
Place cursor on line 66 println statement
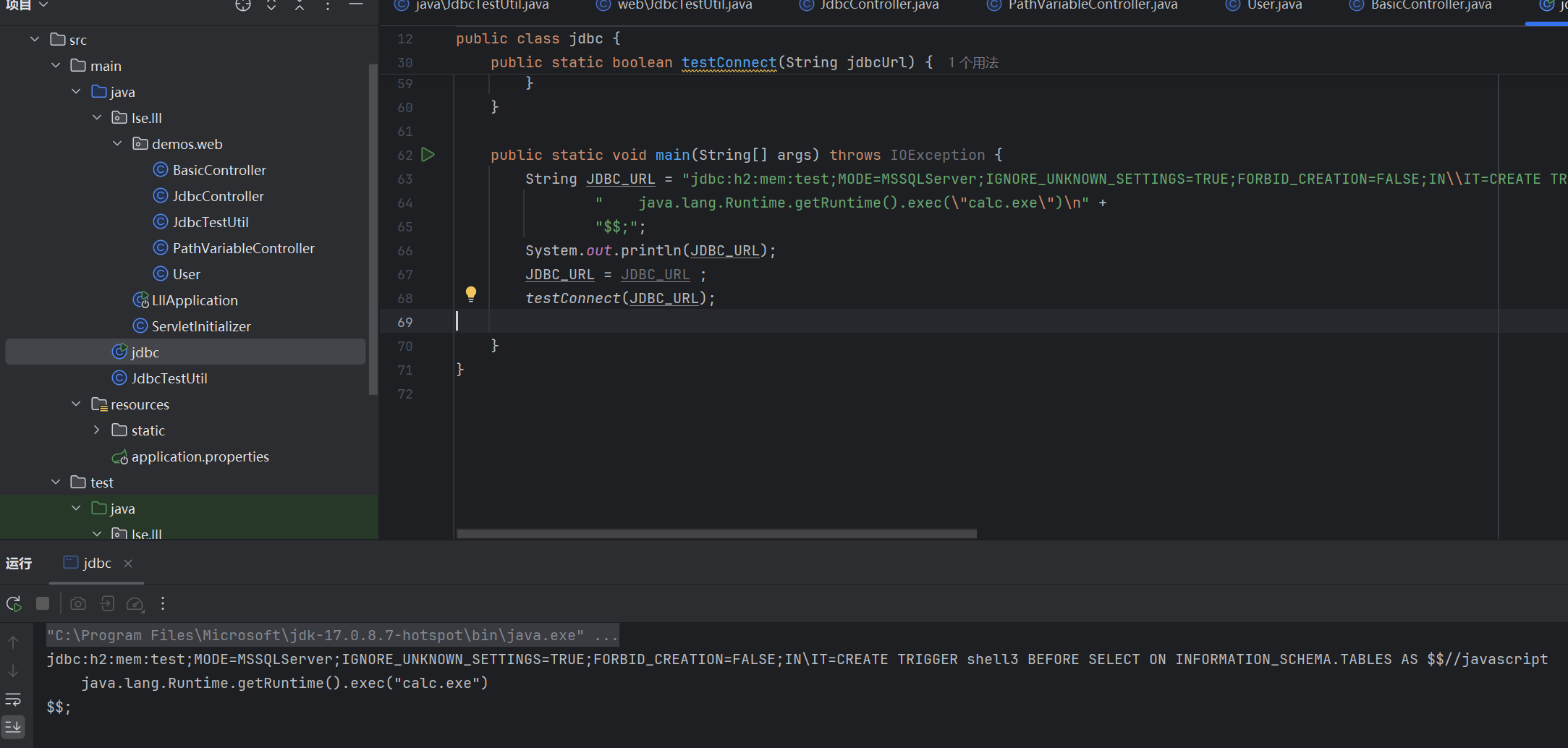coord(650,250)
